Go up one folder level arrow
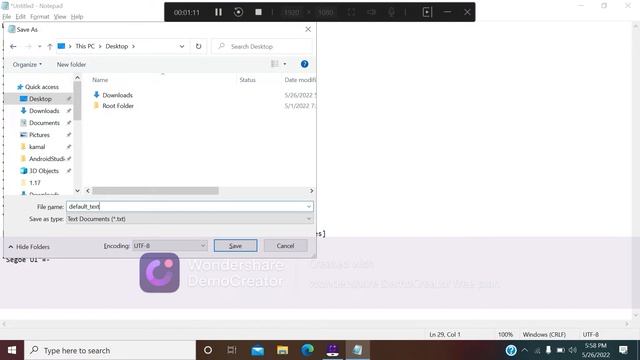Viewport: 640px width, 360px height. (x=50, y=47)
